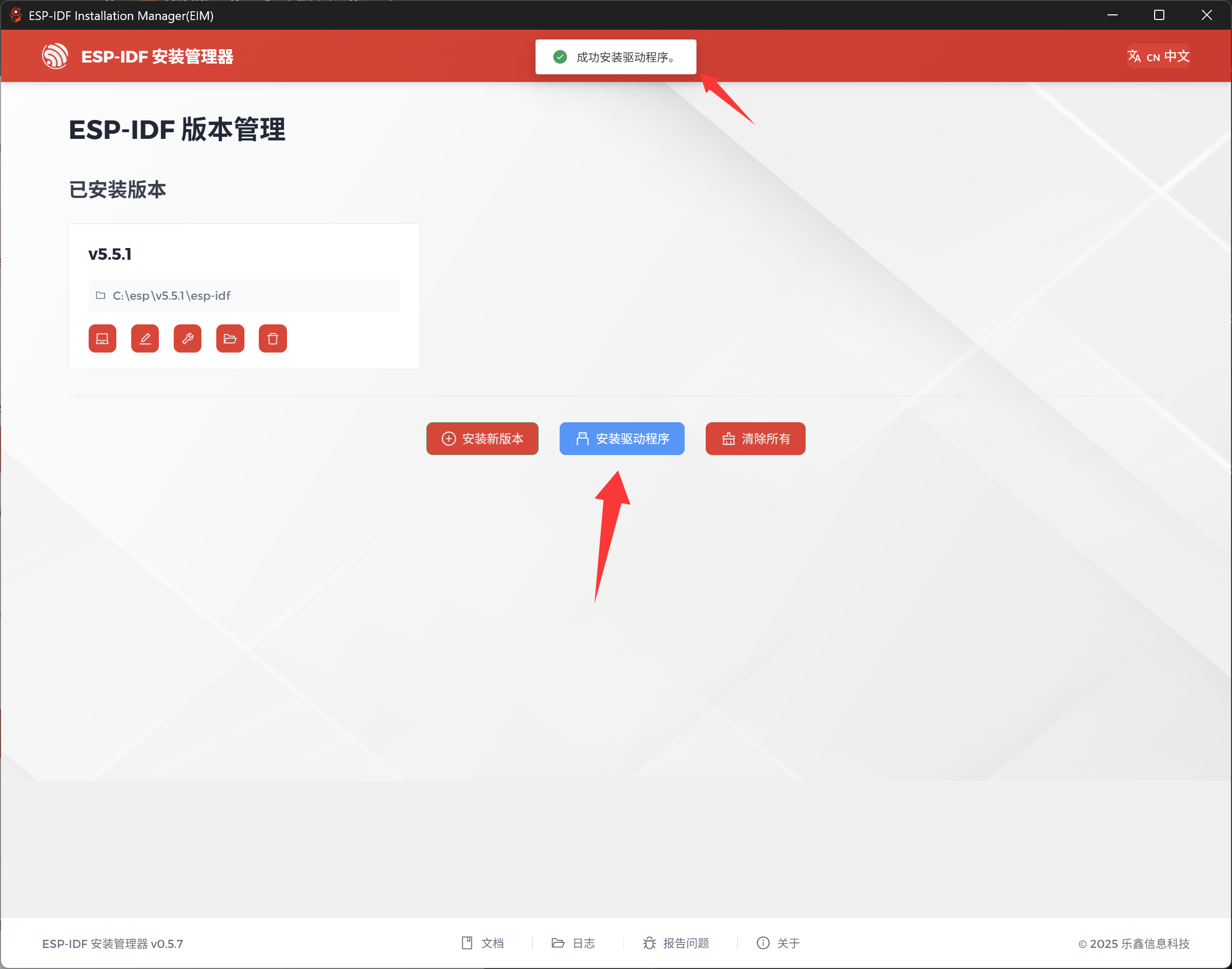Image resolution: width=1232 pixels, height=969 pixels.
Task: Click the pencil edit icon for v5.5.1
Action: pos(145,339)
